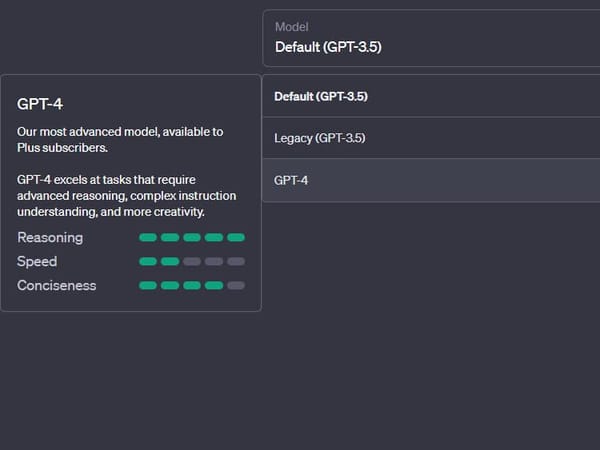Viewport: 600px width, 450px height.
Task: Click the middle pill of Reasoning rating
Action: pyautogui.click(x=192, y=238)
